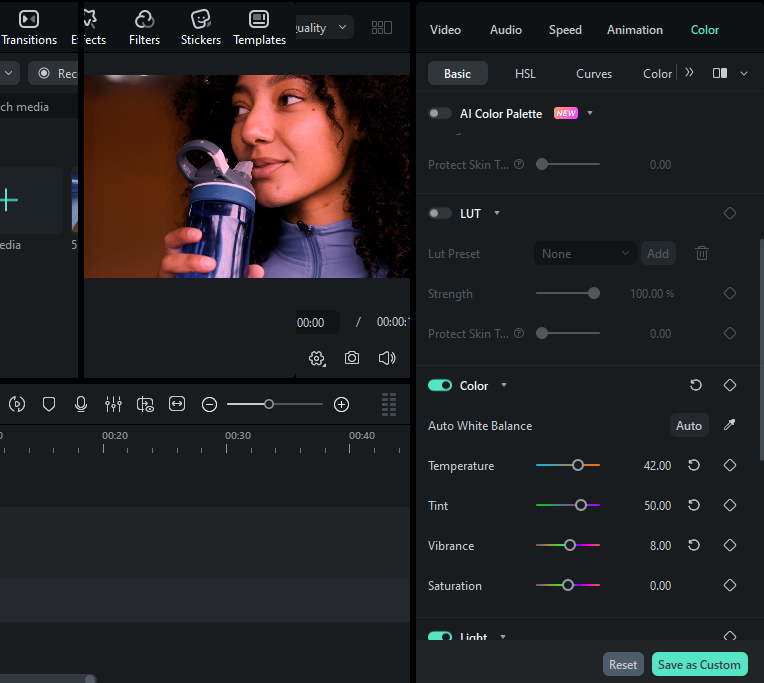The height and width of the screenshot is (683, 764).
Task: Switch to the Animation tab
Action: pyautogui.click(x=635, y=30)
